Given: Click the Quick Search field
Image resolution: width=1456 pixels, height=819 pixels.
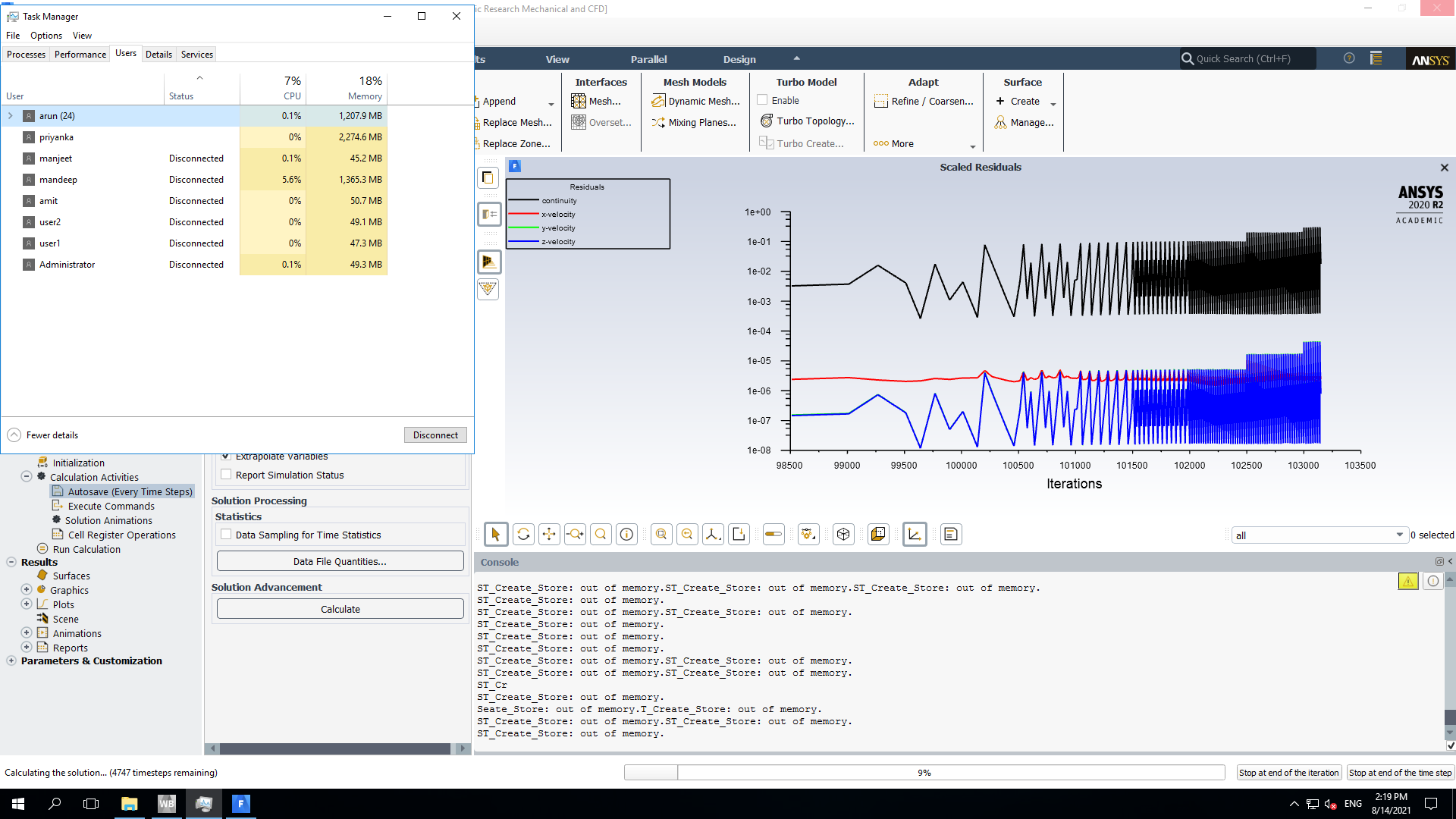Looking at the screenshot, I should [1247, 58].
